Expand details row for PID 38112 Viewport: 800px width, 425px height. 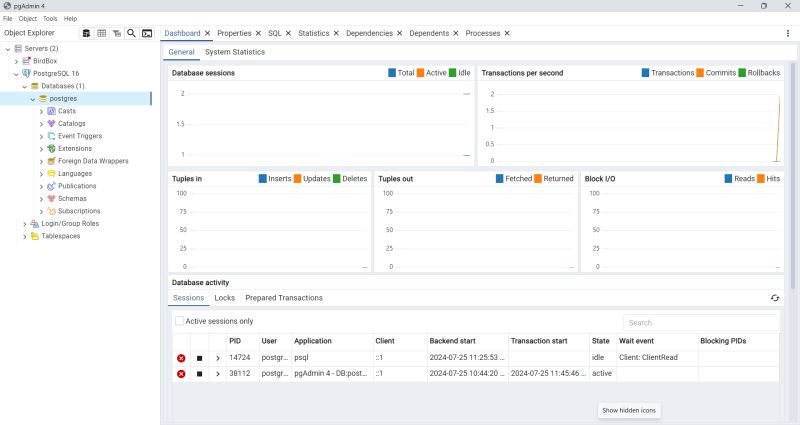[218, 374]
